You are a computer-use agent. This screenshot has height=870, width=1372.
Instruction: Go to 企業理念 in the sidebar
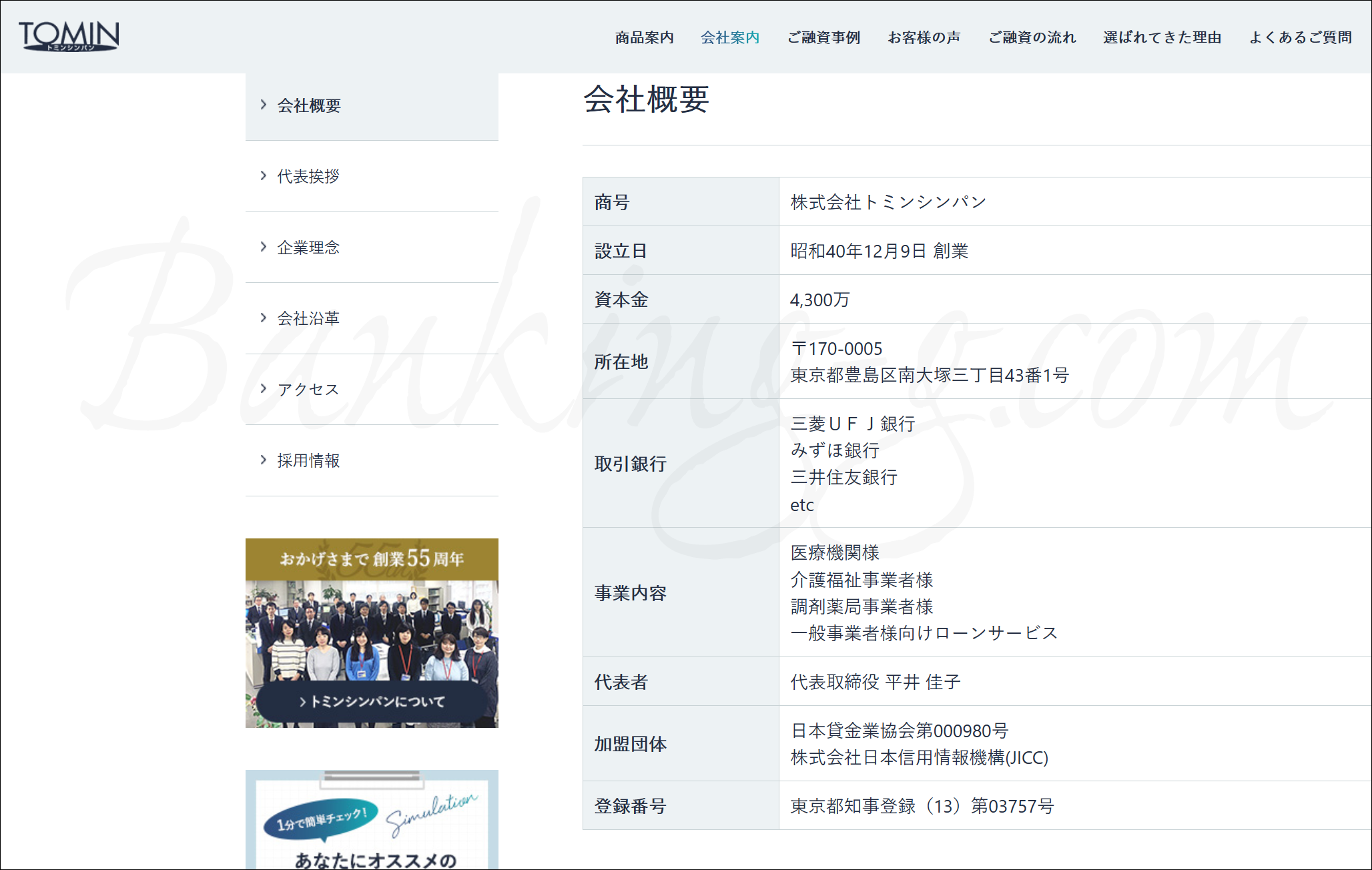(x=372, y=248)
